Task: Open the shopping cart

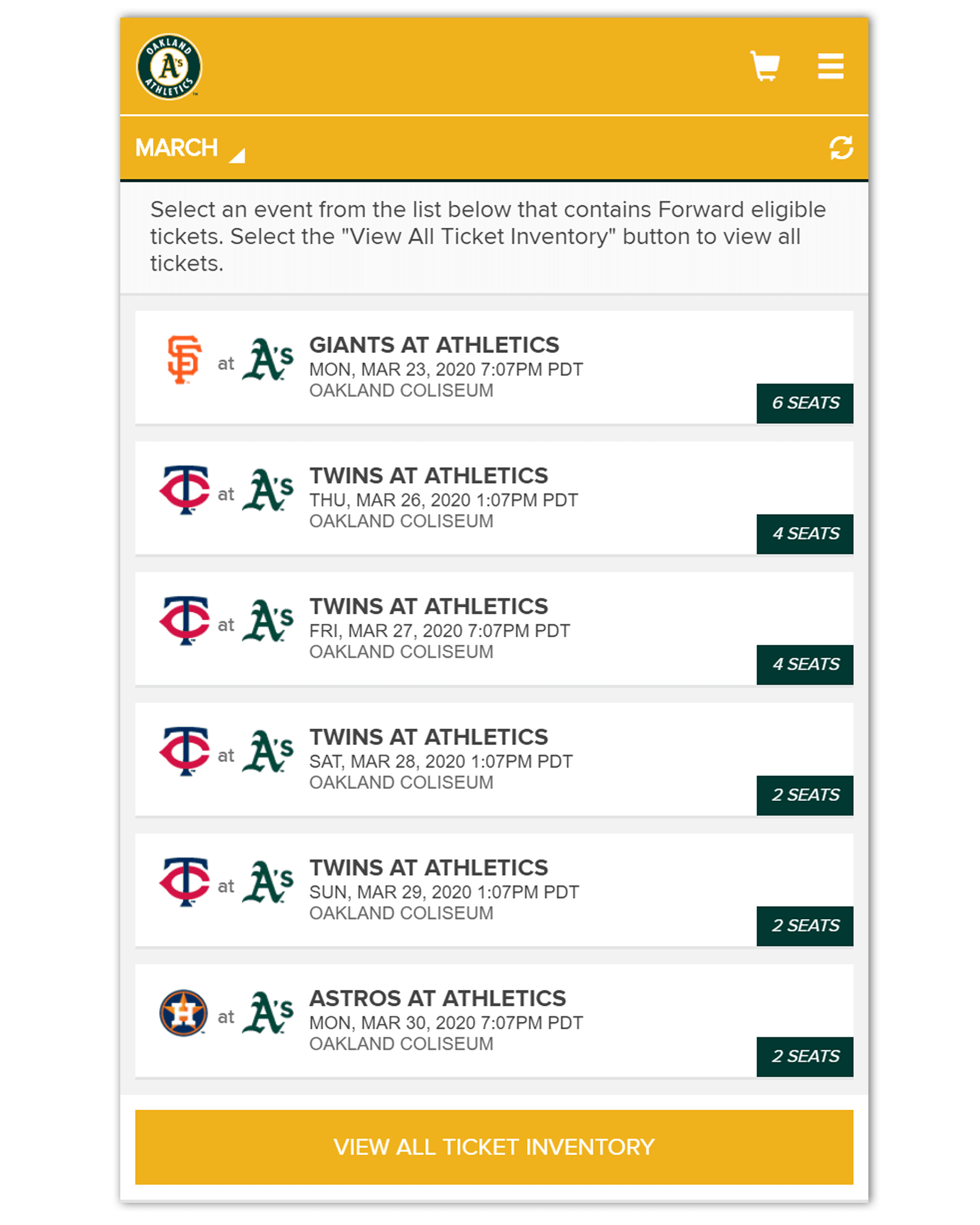Action: click(764, 67)
